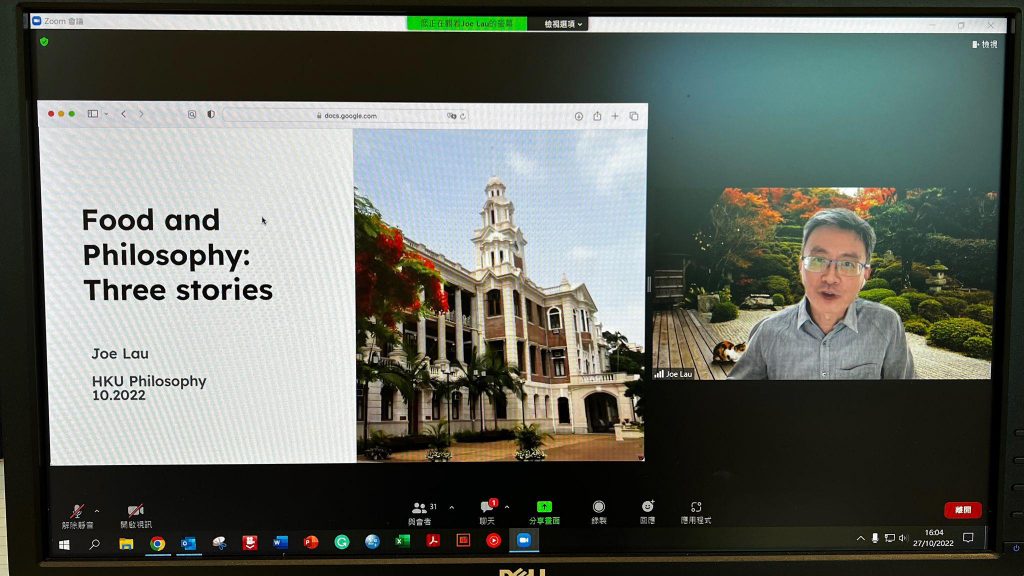Click the green share screen button
The image size is (1024, 576).
(x=544, y=512)
